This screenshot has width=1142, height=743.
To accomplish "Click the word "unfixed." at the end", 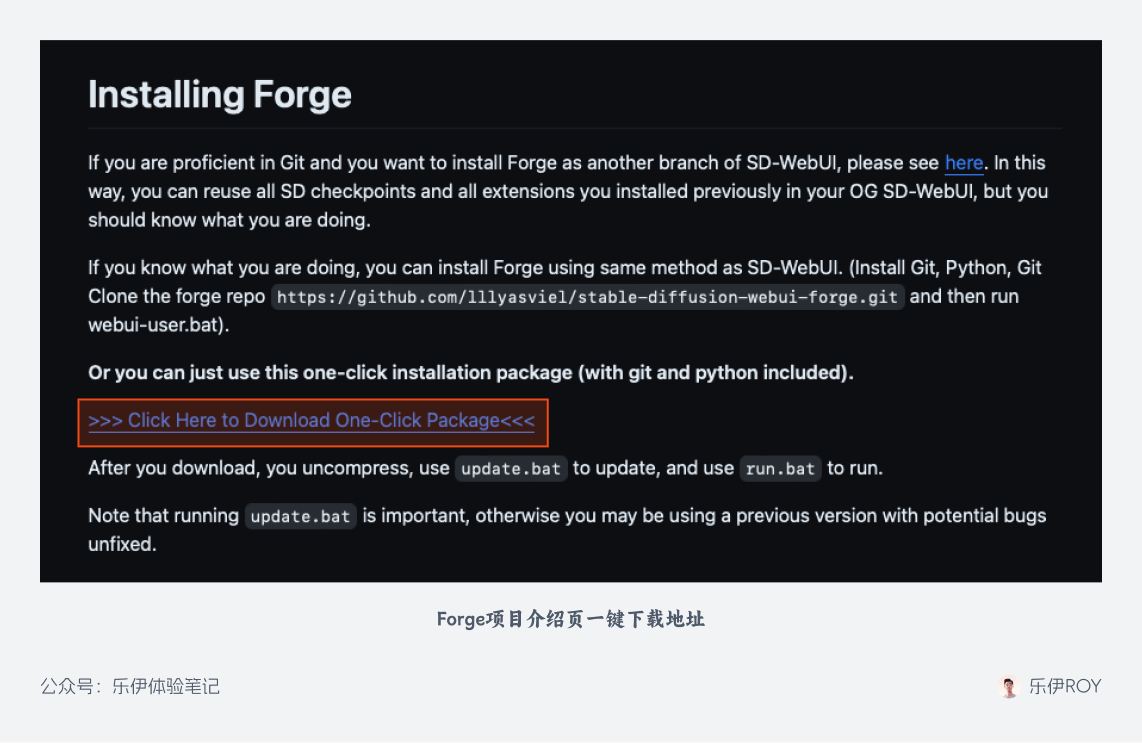I will point(122,544).
